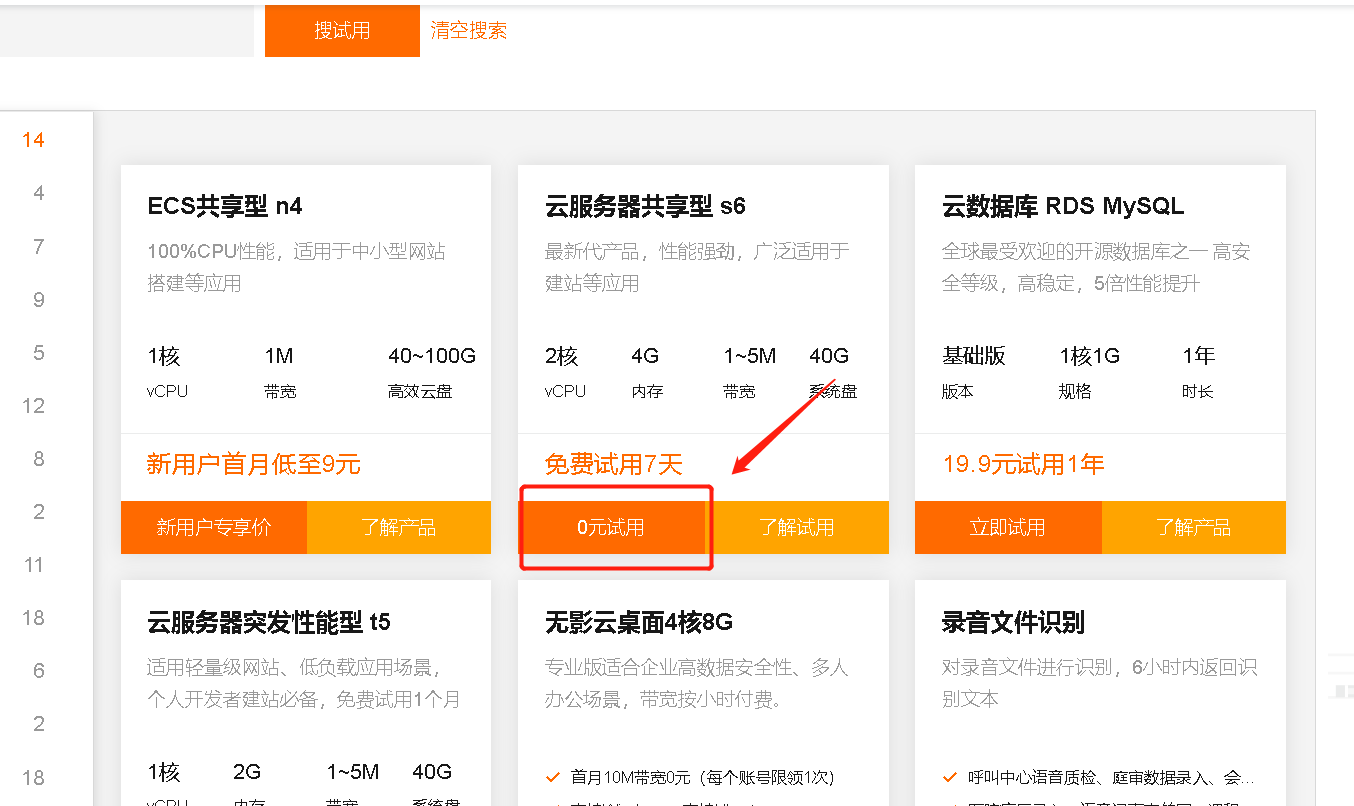Image resolution: width=1354 pixels, height=806 pixels.
Task: Select the sidebar count 6
Action: (x=39, y=670)
